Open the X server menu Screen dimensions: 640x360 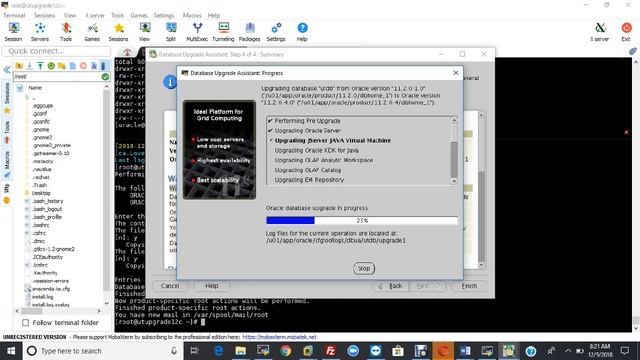95,15
